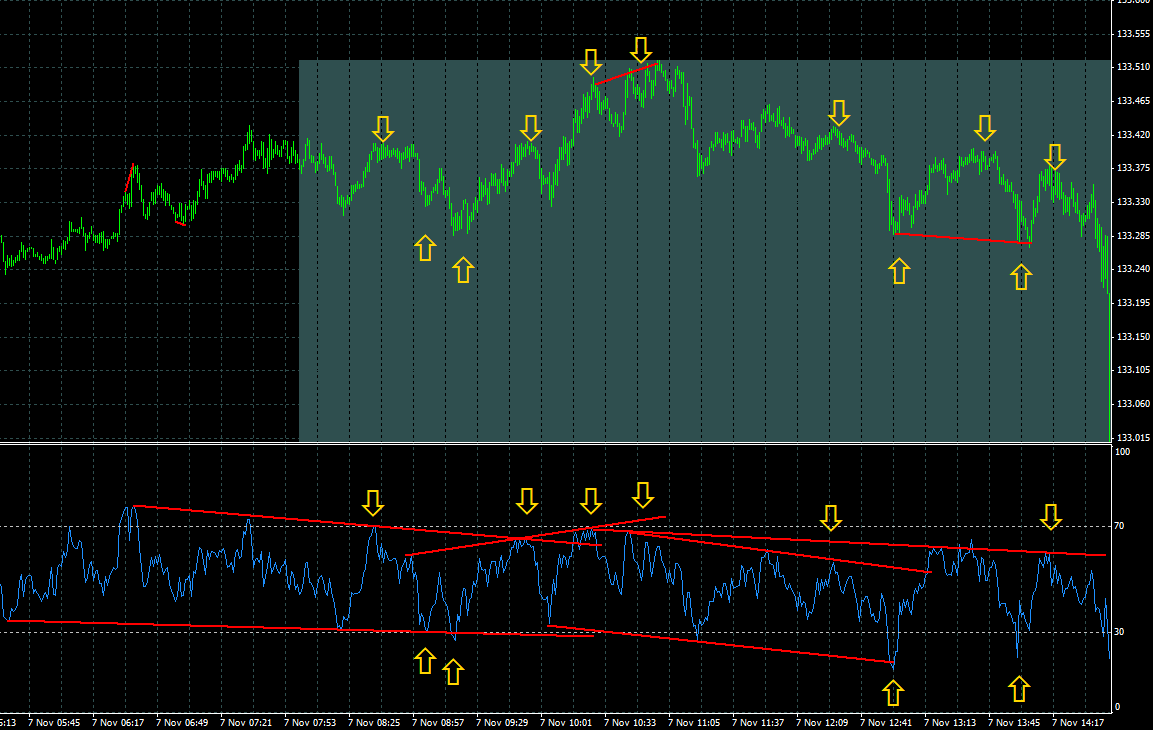Click the 7 Nov 10:01 time label
The height and width of the screenshot is (730, 1153).
pos(566,723)
